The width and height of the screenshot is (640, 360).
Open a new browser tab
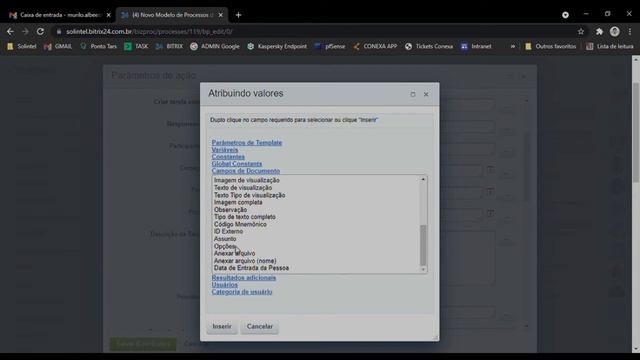[x=238, y=15]
